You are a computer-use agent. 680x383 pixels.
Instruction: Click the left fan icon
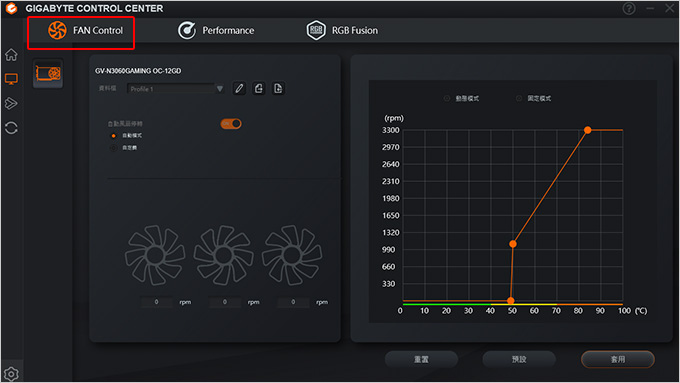[155, 255]
